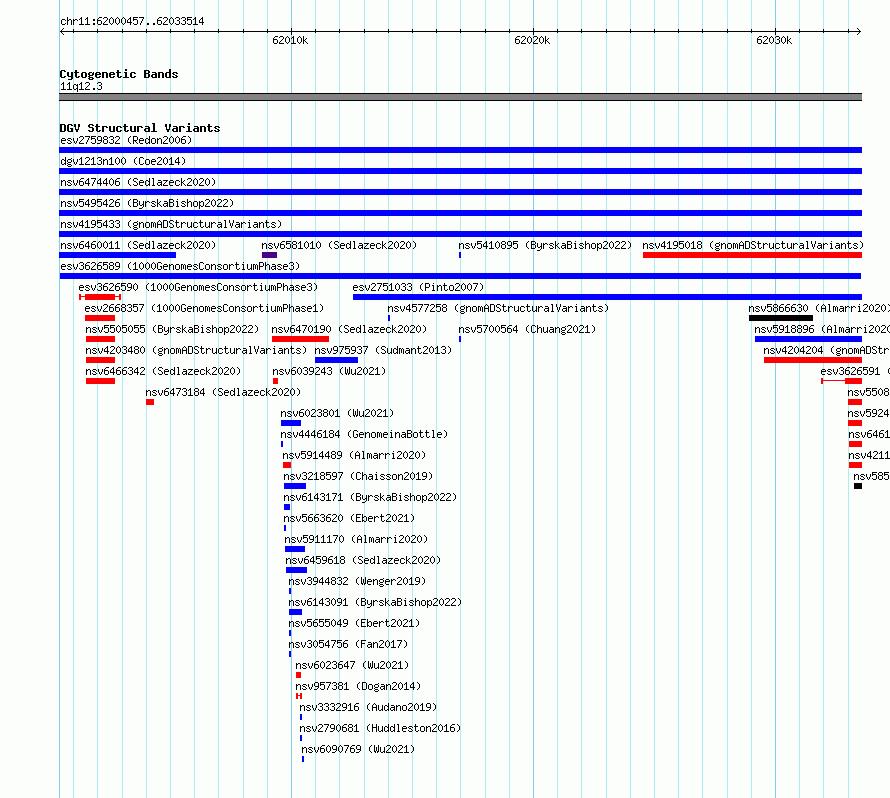
Task: Open nsv5663620 (Ebert2021) variant
Action: coord(349,518)
